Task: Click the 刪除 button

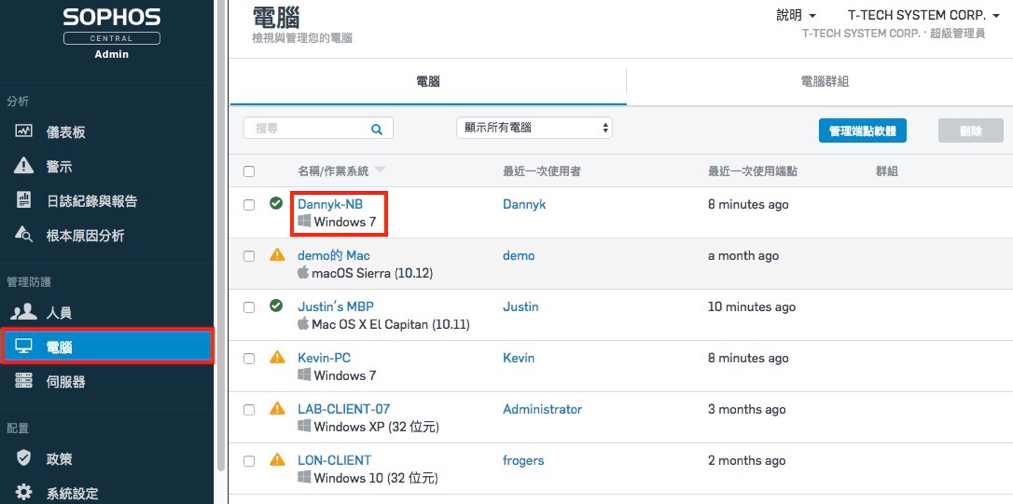Action: (x=970, y=131)
